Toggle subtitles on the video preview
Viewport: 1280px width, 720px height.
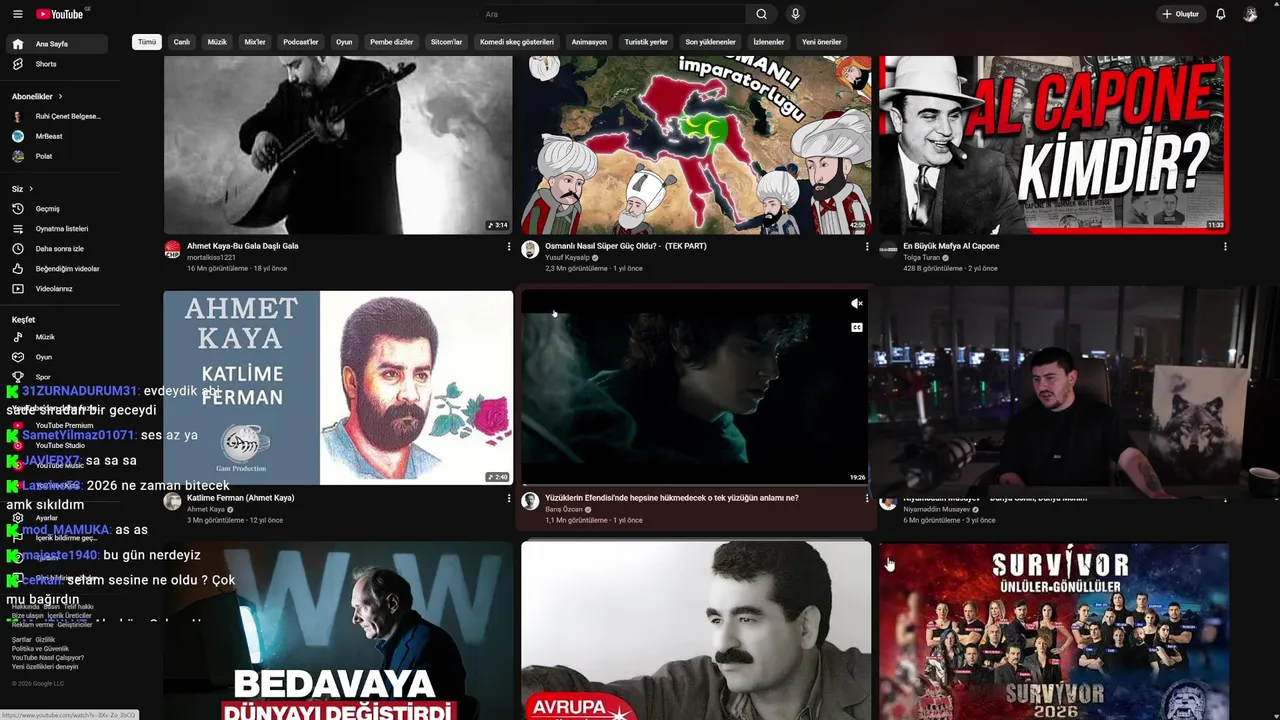click(856, 327)
